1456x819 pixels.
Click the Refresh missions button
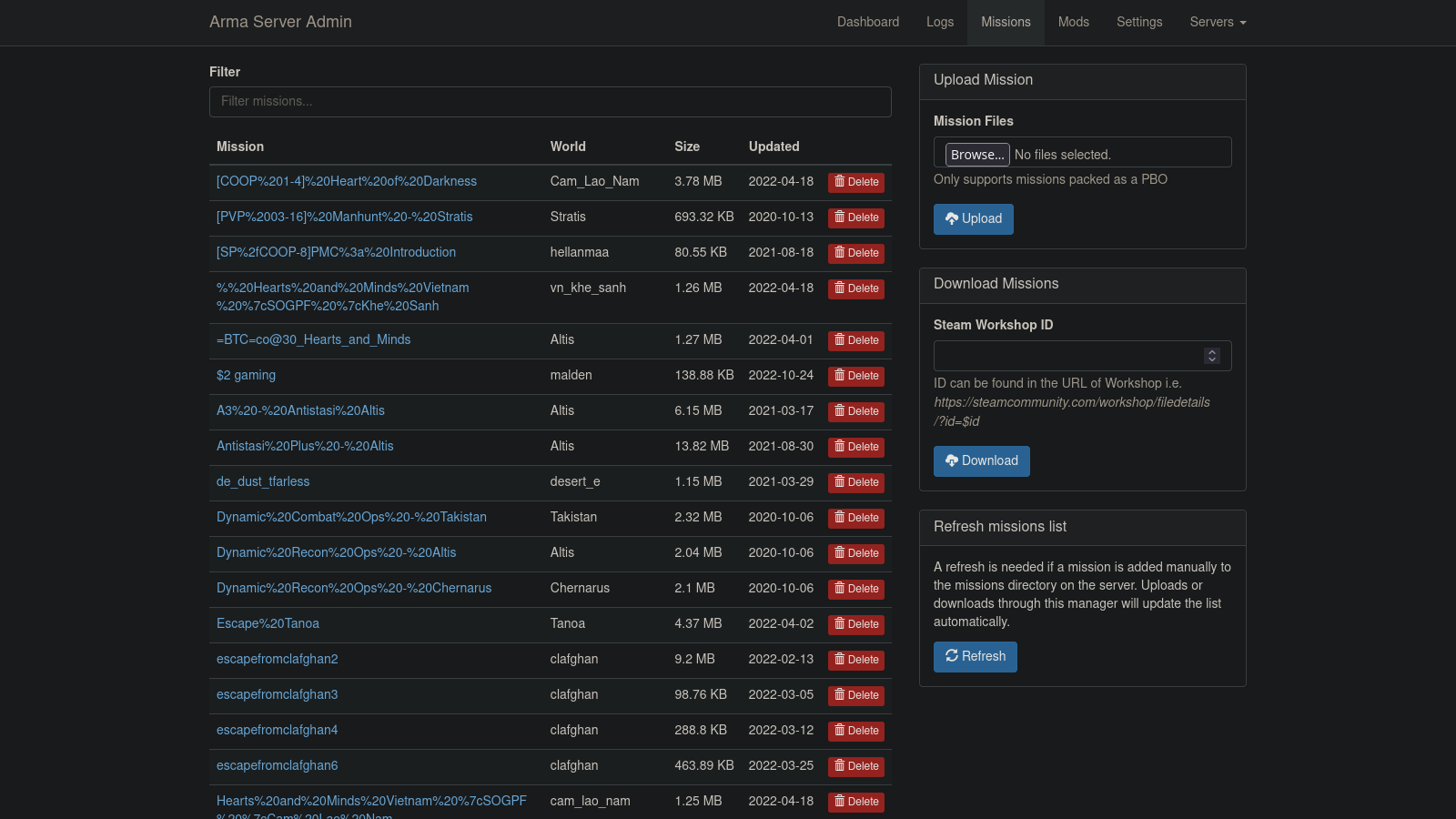(x=975, y=657)
